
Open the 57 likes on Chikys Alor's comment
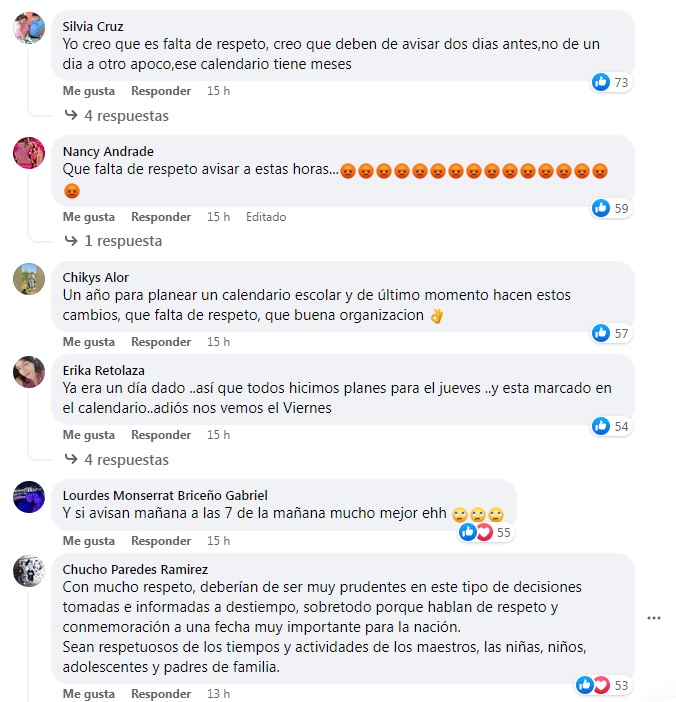tap(611, 333)
